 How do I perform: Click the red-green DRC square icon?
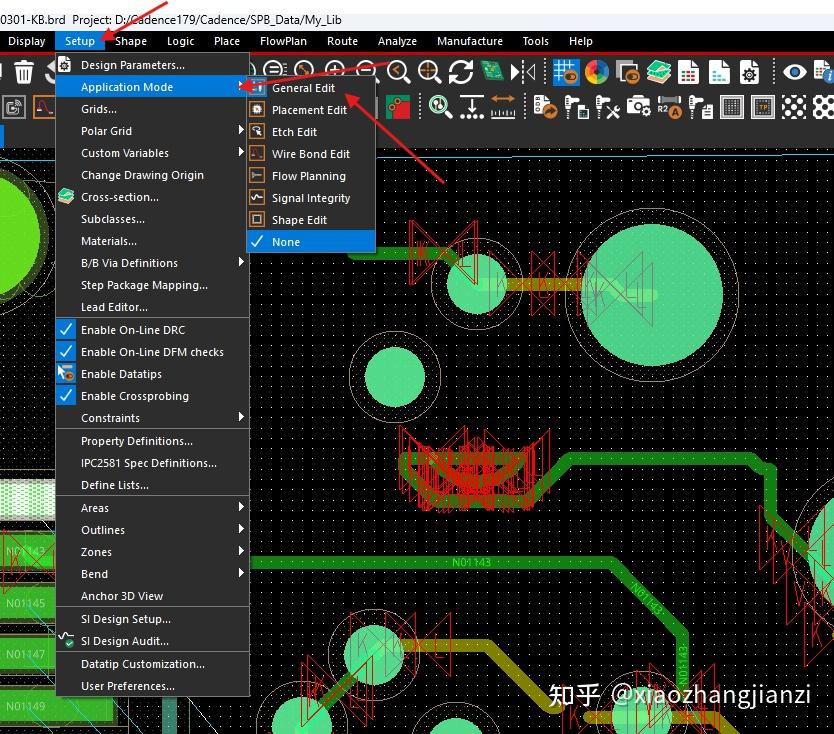398,107
